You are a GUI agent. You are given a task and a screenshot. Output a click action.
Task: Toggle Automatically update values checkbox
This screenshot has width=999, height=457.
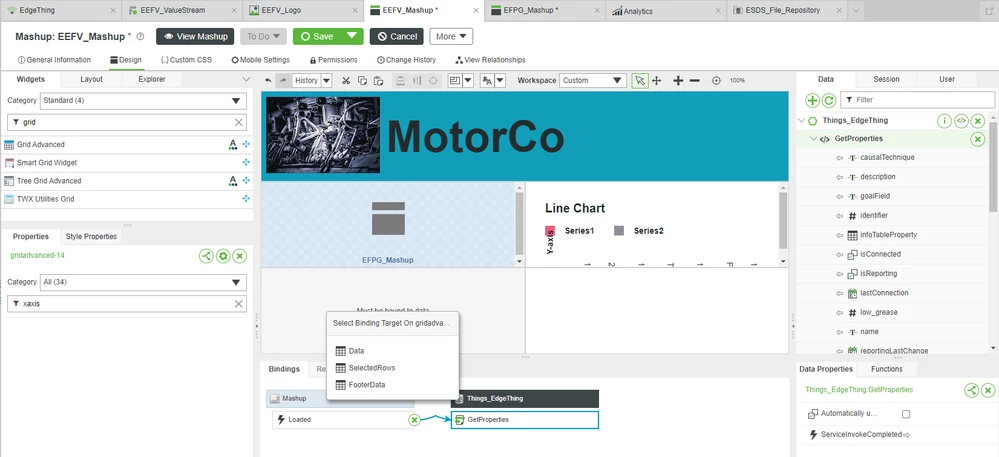coord(906,414)
